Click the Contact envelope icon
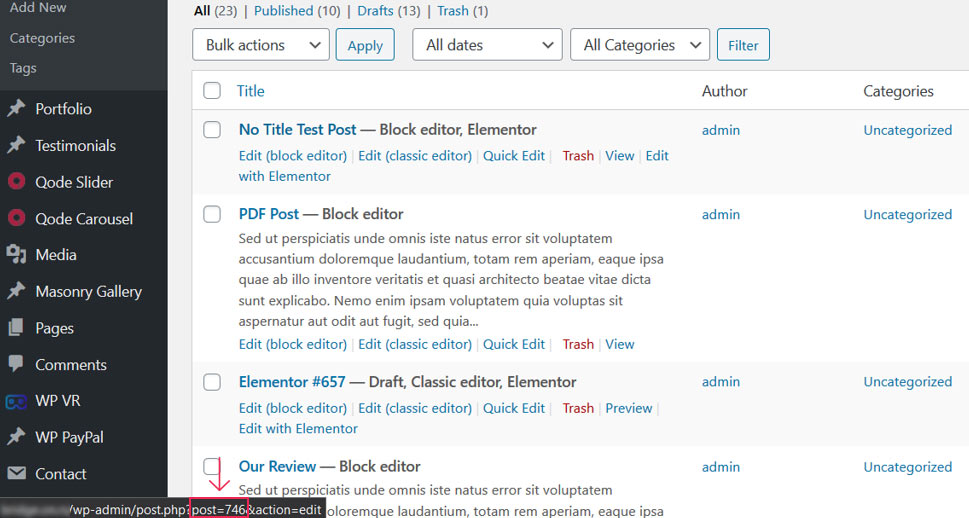 [x=16, y=474]
